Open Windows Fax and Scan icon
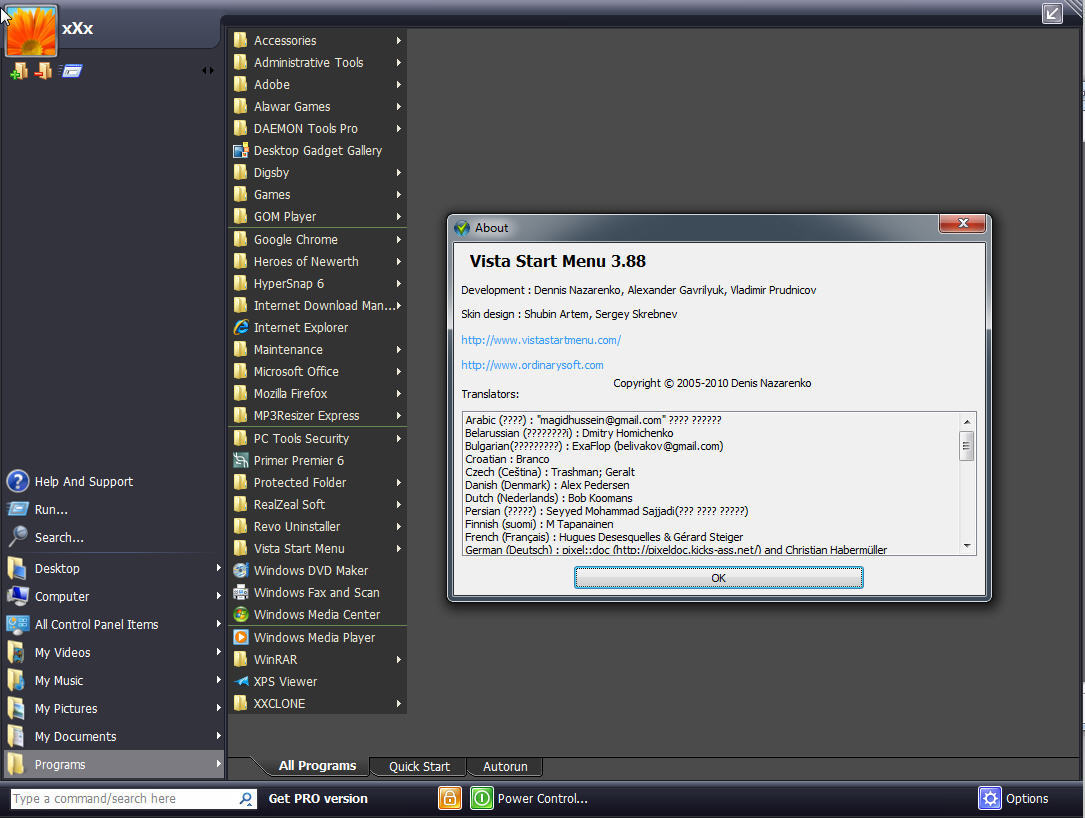The height and width of the screenshot is (818, 1085). [x=241, y=592]
